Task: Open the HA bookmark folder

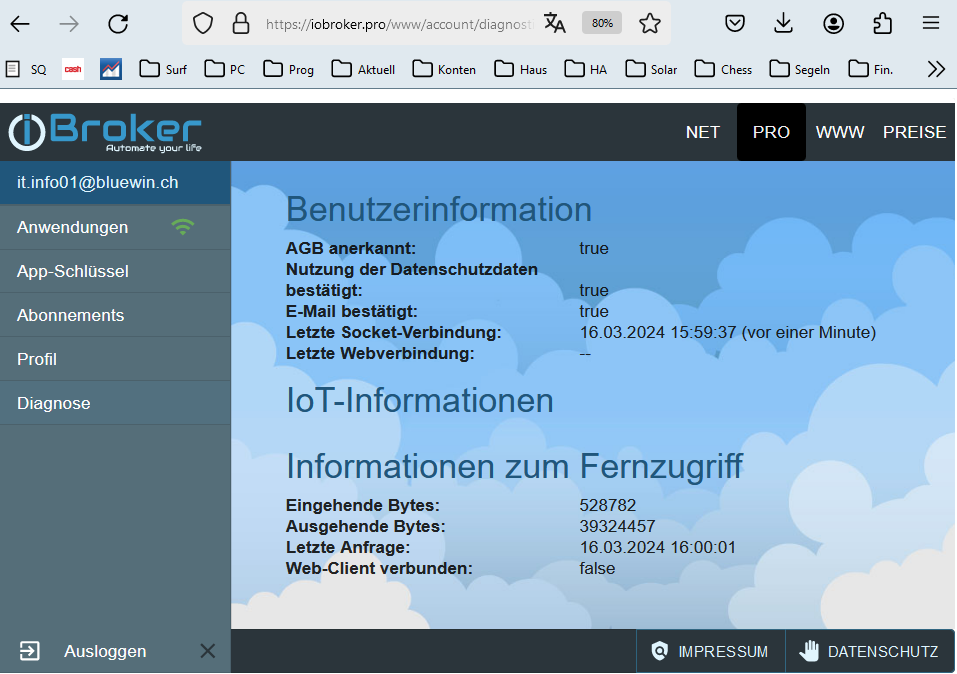Action: [586, 69]
